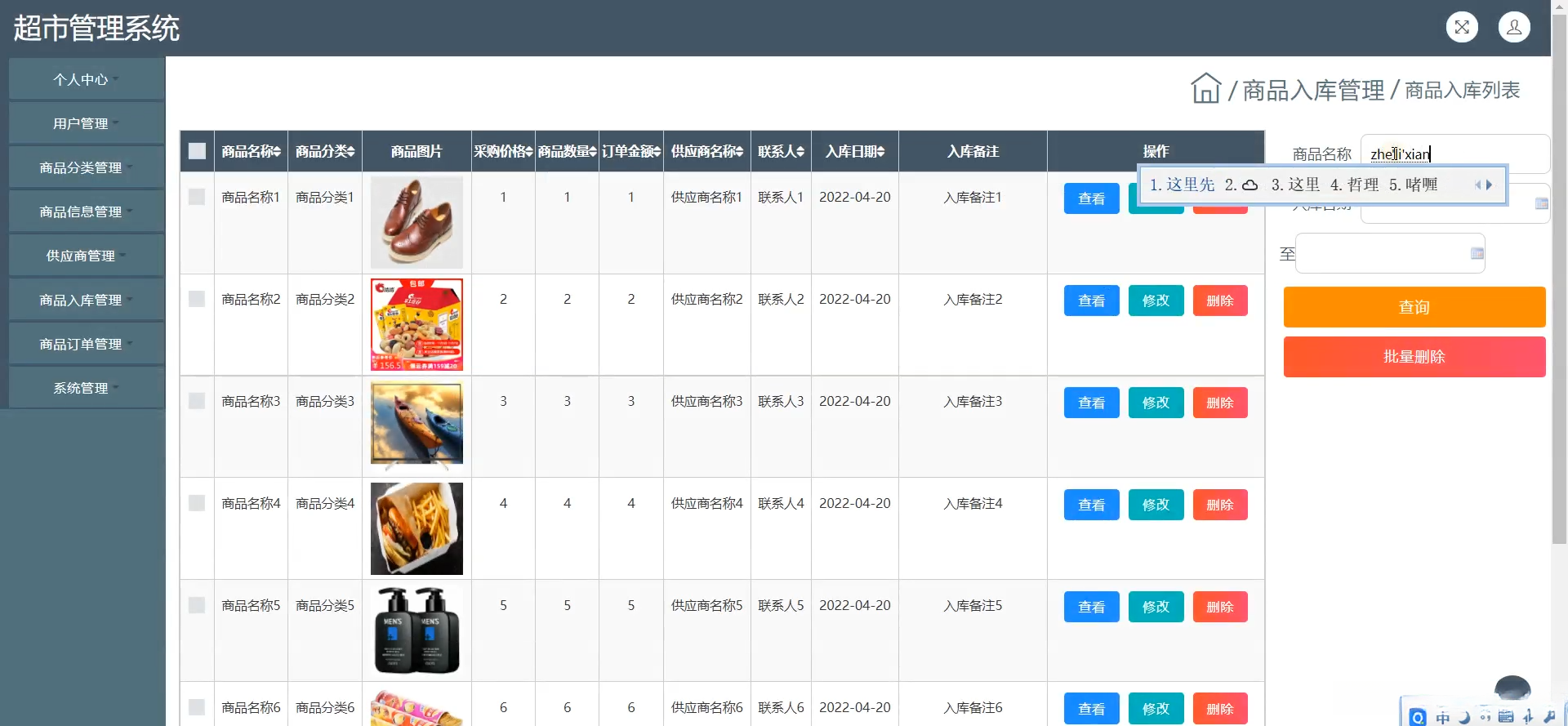The image size is (1568, 726).
Task: View details of 商品名称1 with 查看
Action: [x=1092, y=198]
